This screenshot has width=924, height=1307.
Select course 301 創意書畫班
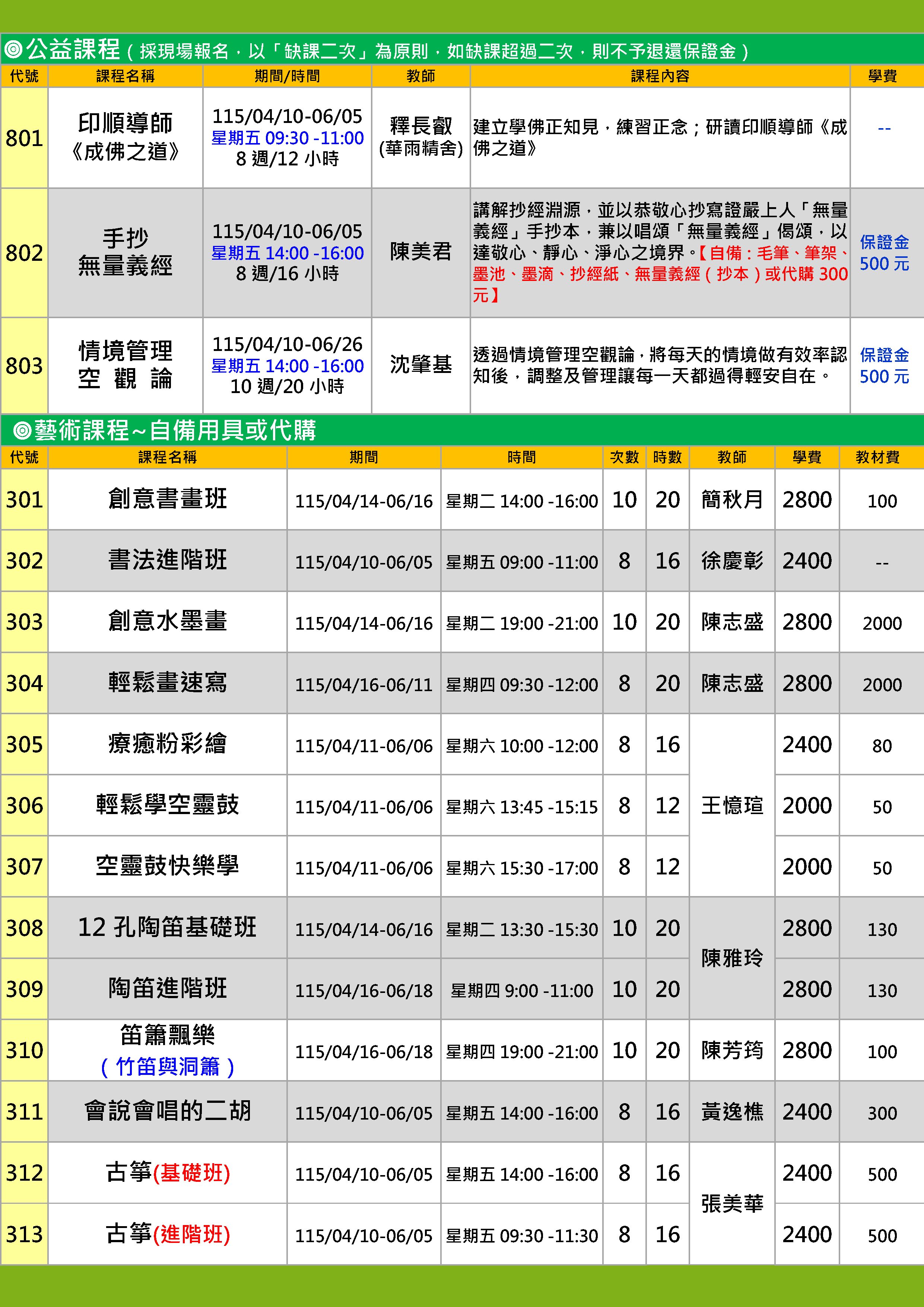[167, 499]
